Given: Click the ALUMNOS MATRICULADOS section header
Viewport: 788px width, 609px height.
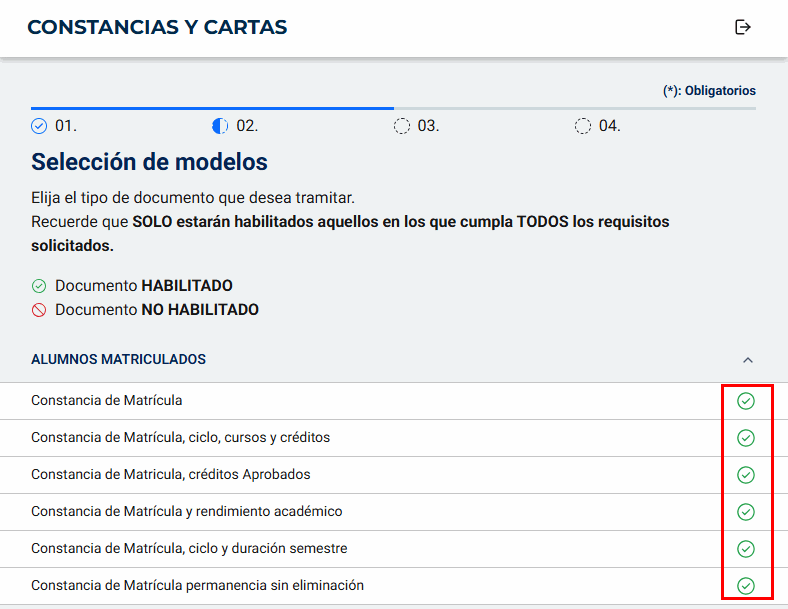Looking at the screenshot, I should point(119,359).
